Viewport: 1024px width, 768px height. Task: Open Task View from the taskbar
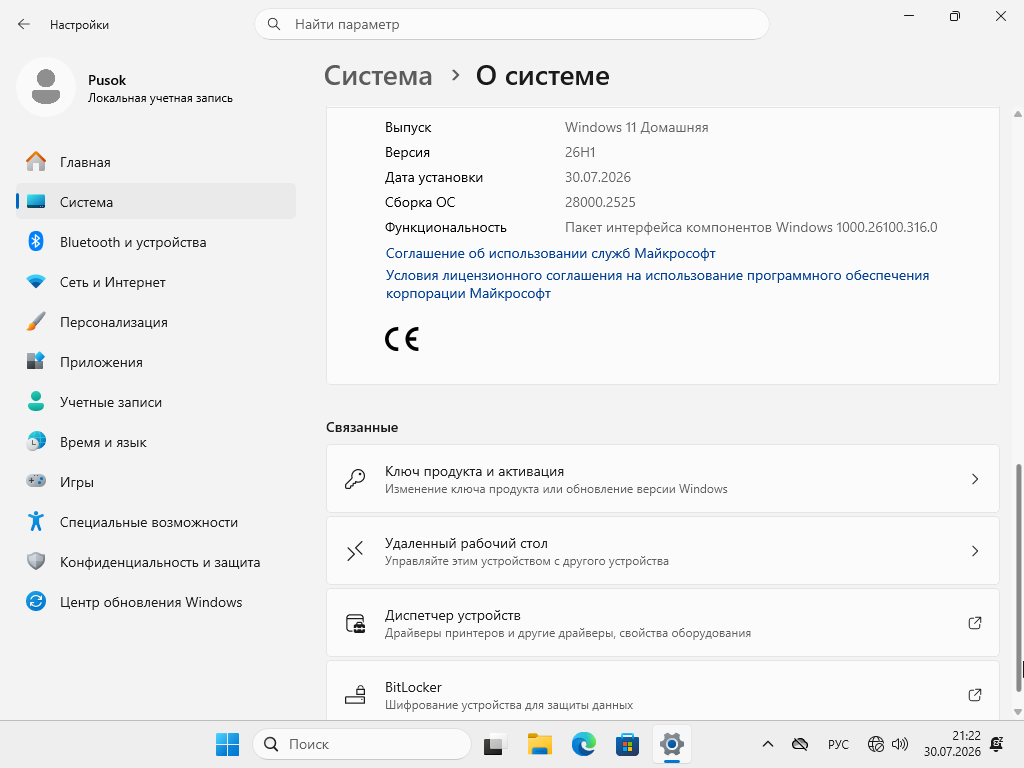click(495, 744)
